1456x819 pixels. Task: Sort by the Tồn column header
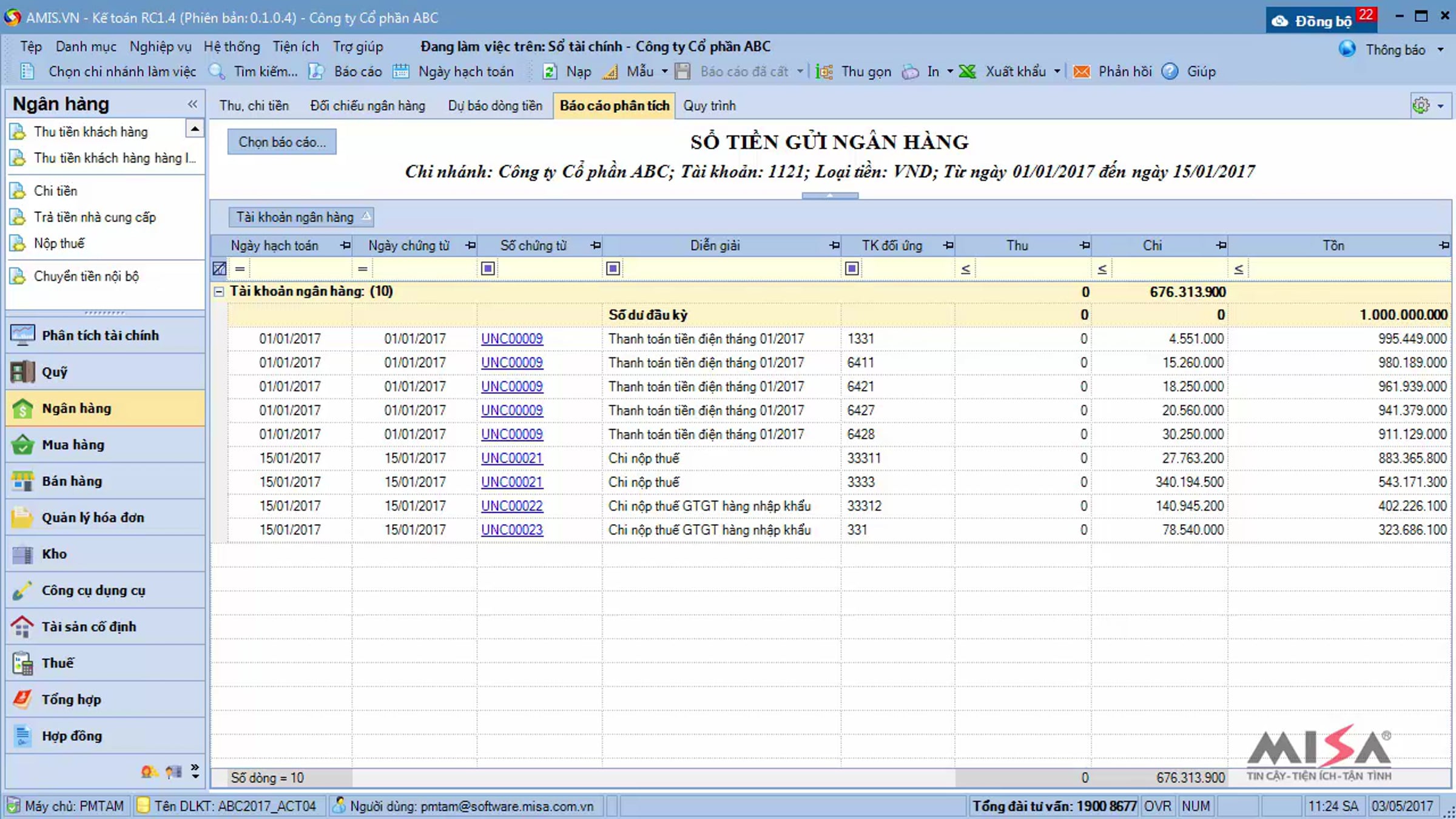coord(1333,245)
